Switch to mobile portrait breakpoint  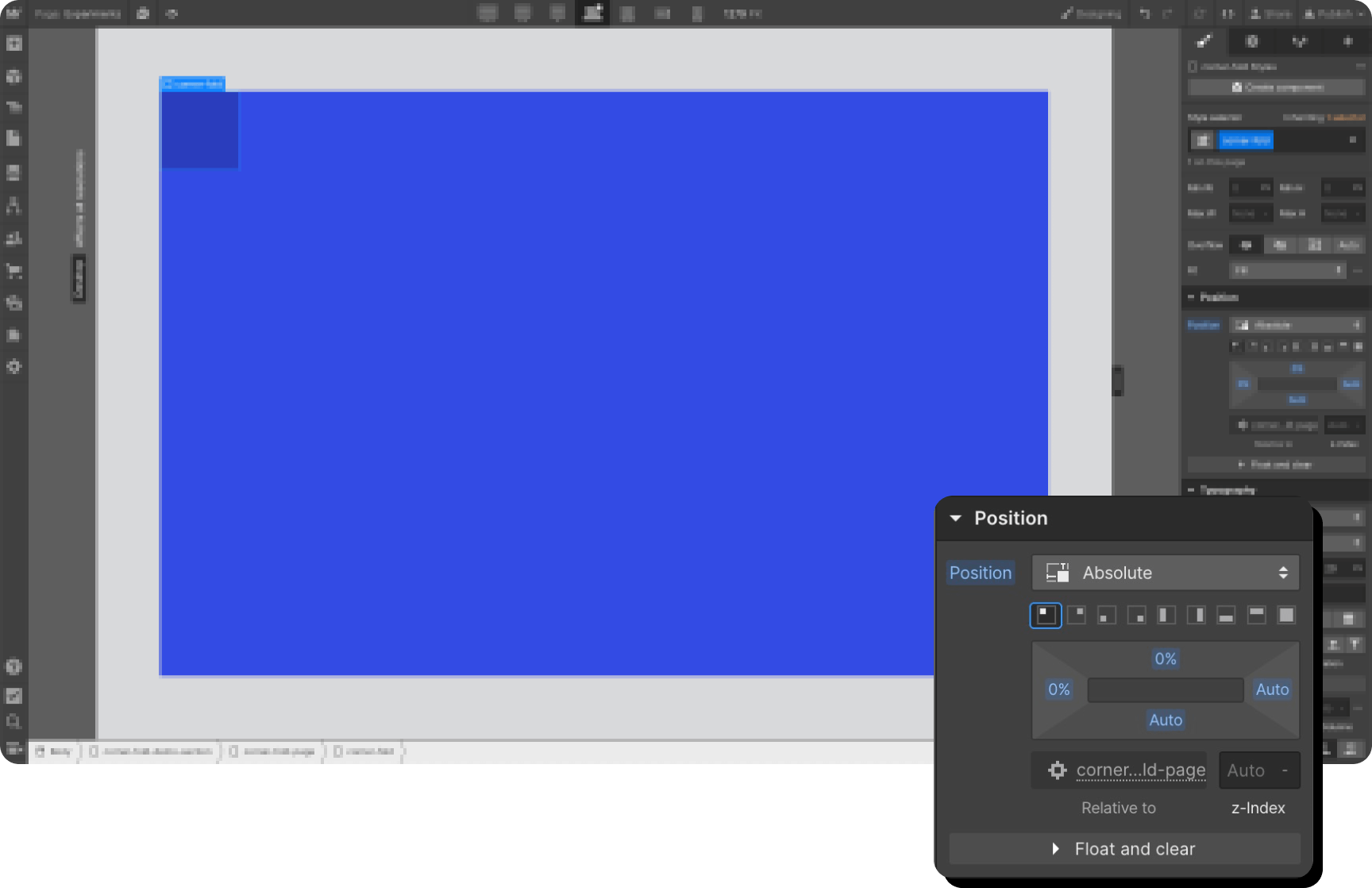(697, 14)
